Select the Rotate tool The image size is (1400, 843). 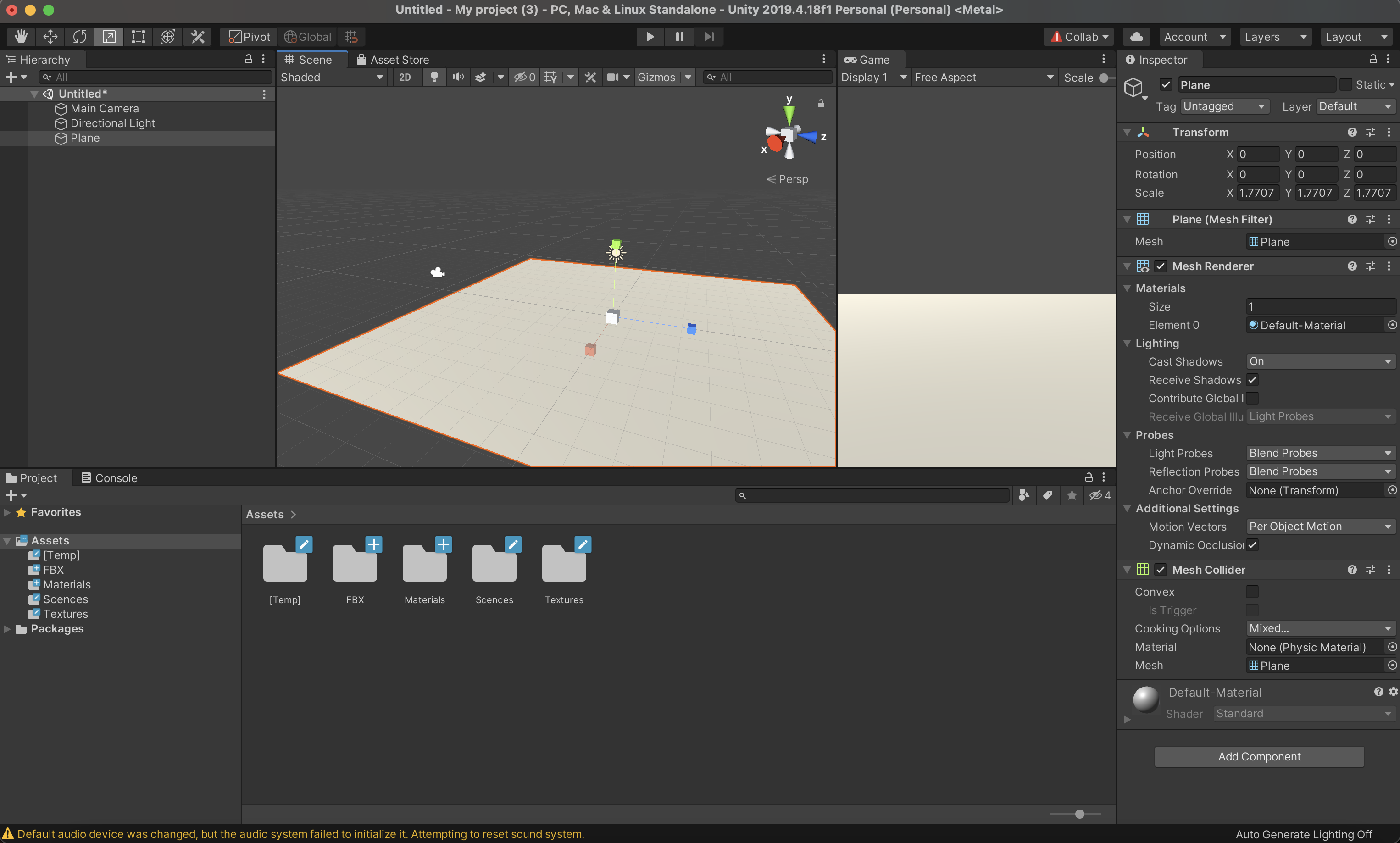click(79, 37)
